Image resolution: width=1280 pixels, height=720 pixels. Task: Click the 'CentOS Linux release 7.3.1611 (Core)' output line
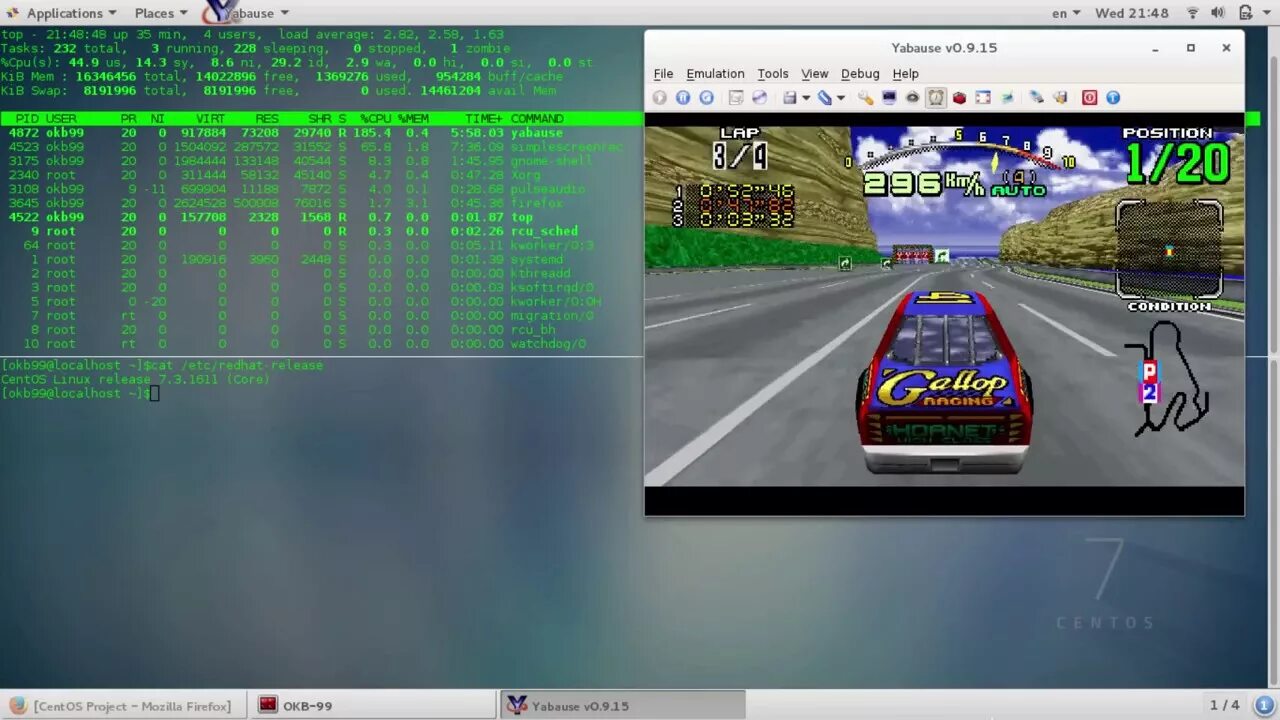tap(135, 379)
